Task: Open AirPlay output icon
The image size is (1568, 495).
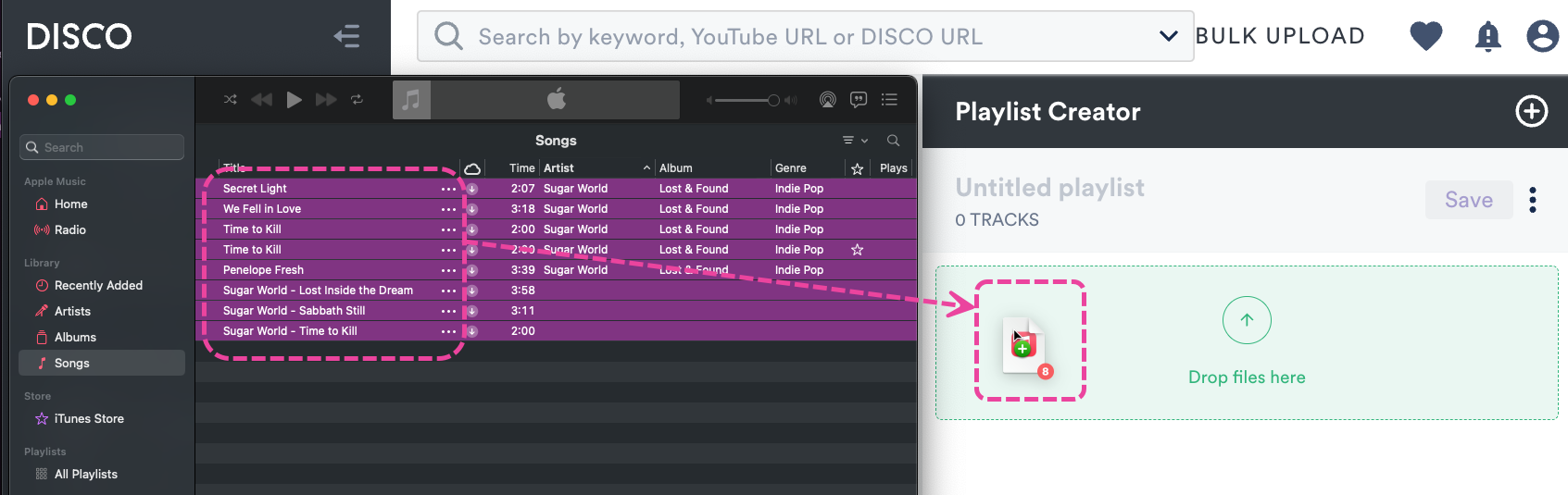Action: (828, 100)
